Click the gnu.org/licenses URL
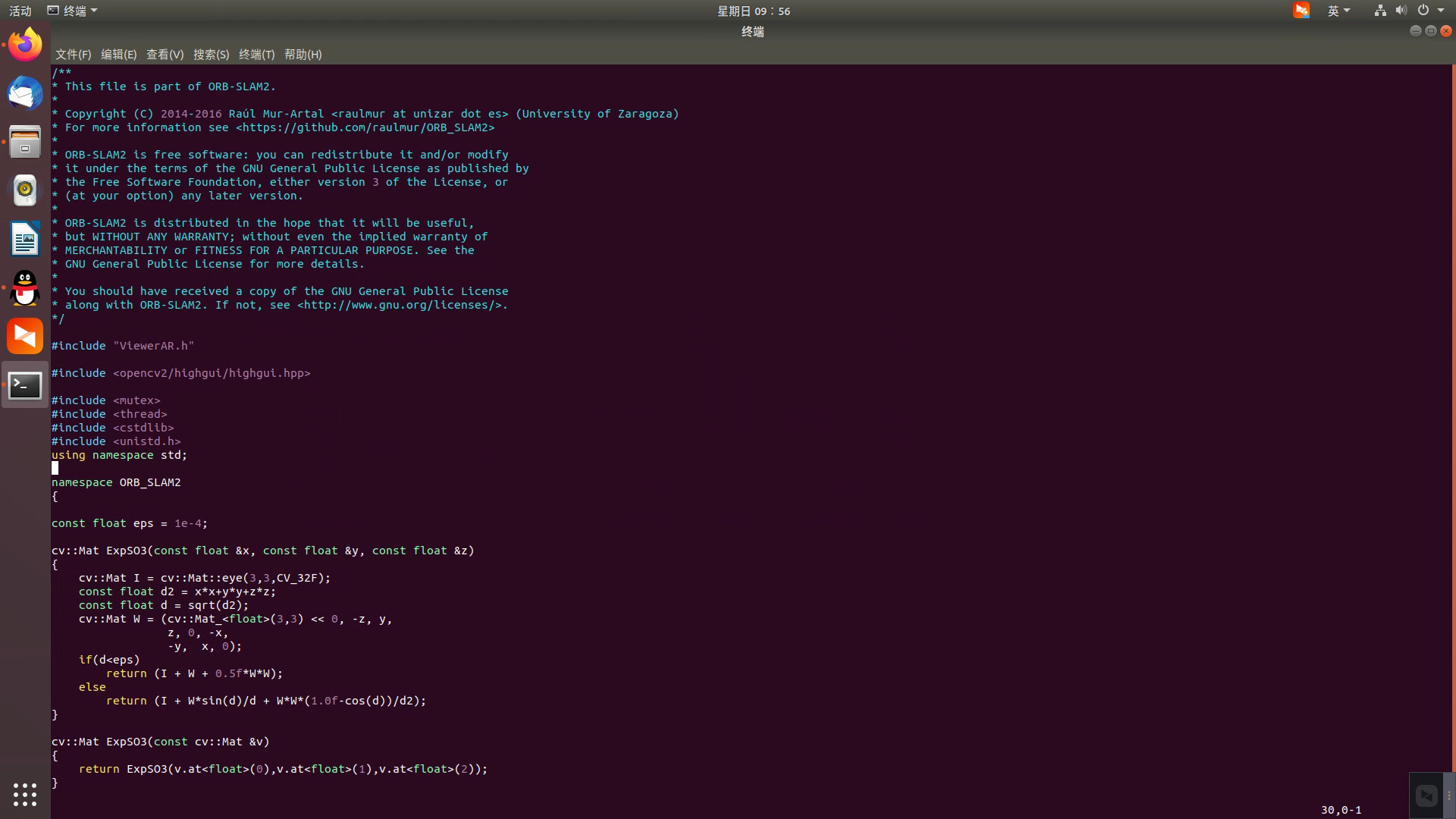Image resolution: width=1456 pixels, height=819 pixels. pyautogui.click(x=399, y=305)
